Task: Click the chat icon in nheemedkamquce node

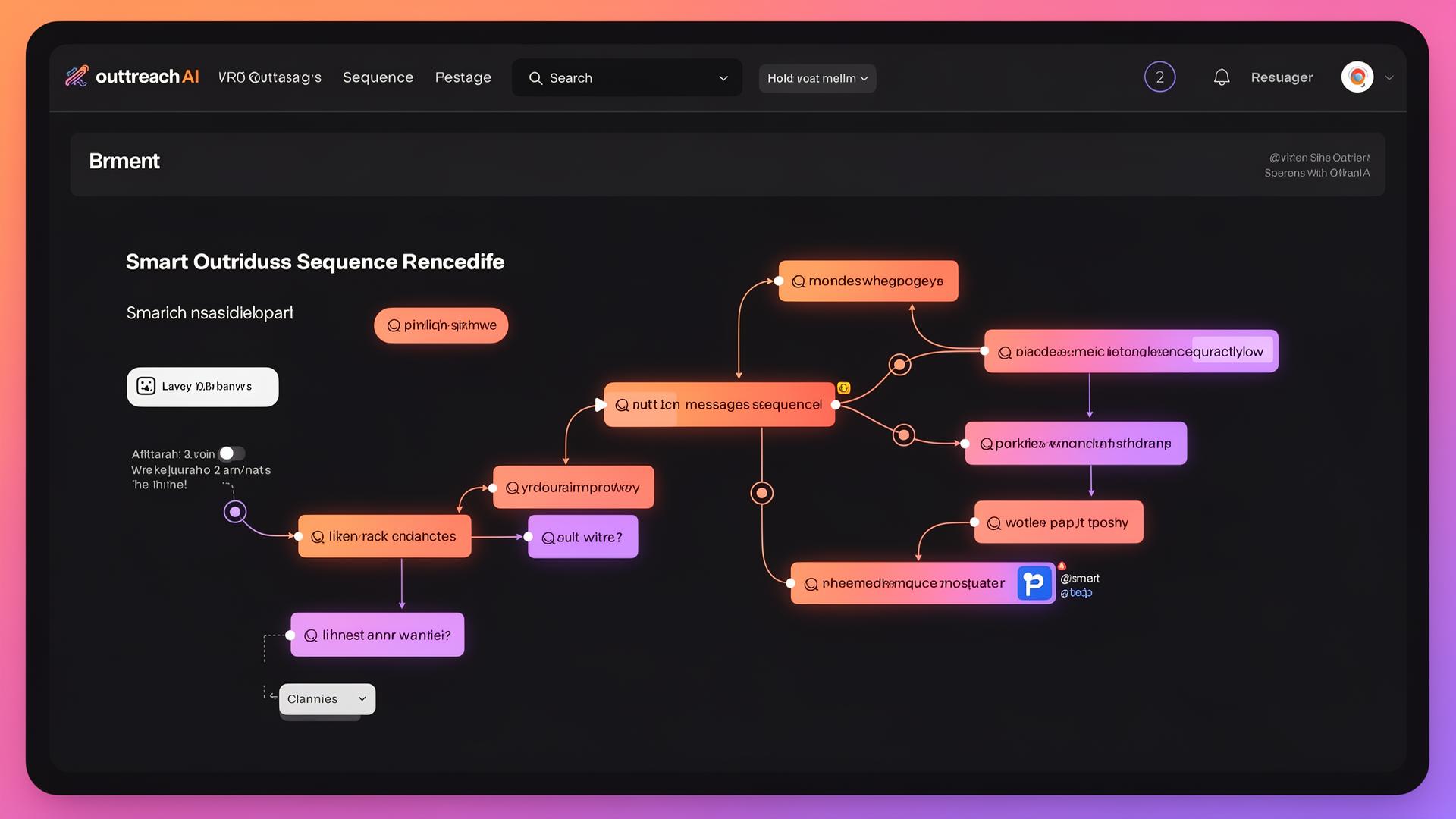Action: tap(811, 584)
